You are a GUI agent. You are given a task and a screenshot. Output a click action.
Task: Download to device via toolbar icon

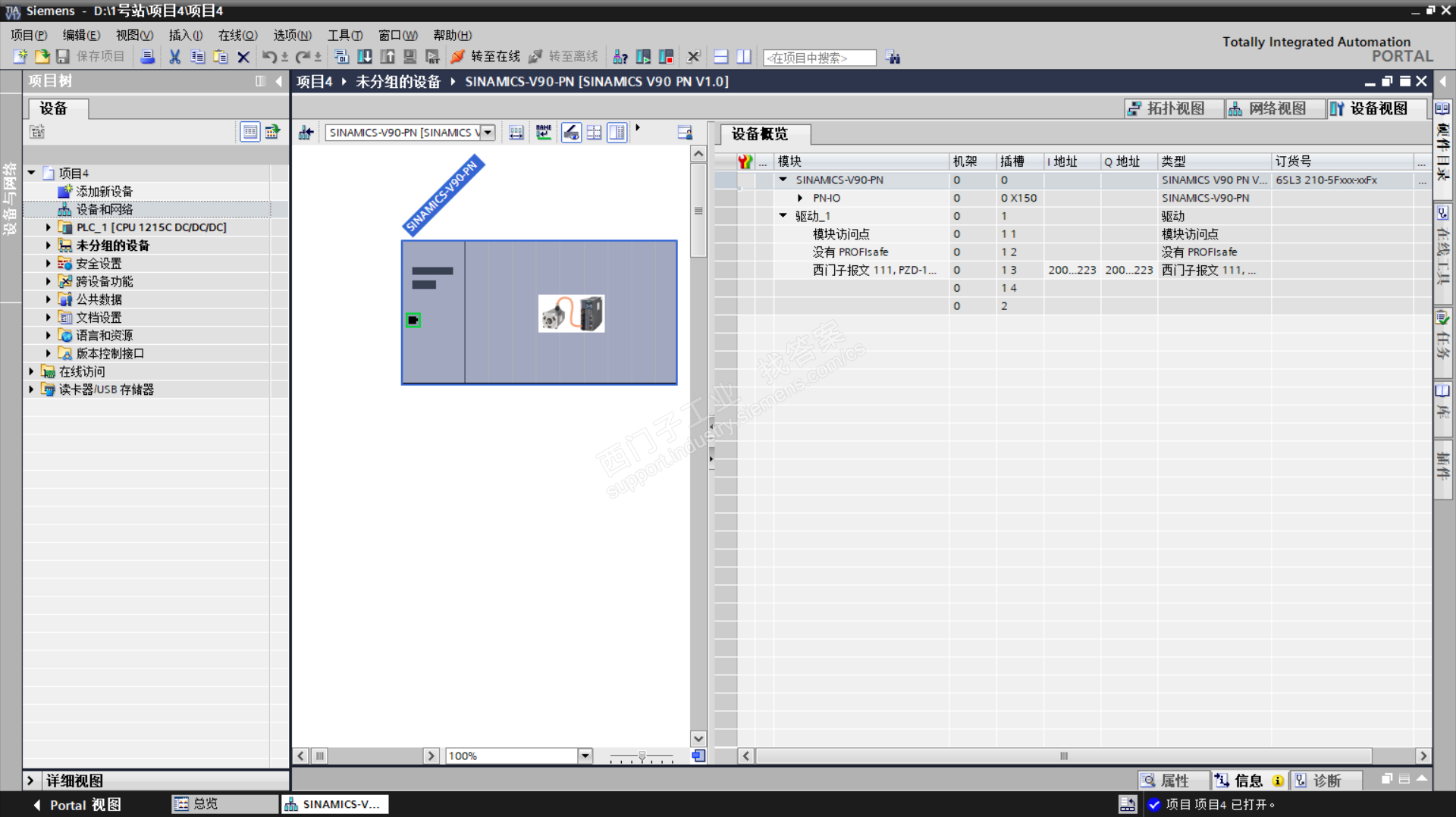click(x=365, y=57)
